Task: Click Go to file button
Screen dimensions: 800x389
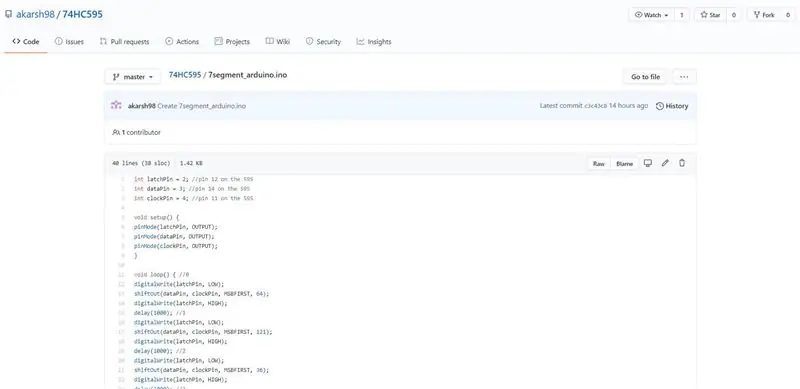Action: point(645,77)
